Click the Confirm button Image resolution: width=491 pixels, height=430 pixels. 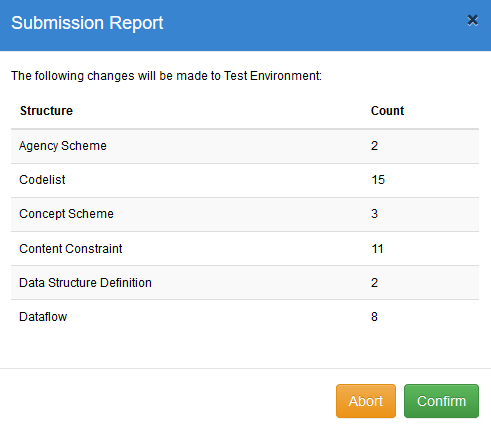click(441, 401)
